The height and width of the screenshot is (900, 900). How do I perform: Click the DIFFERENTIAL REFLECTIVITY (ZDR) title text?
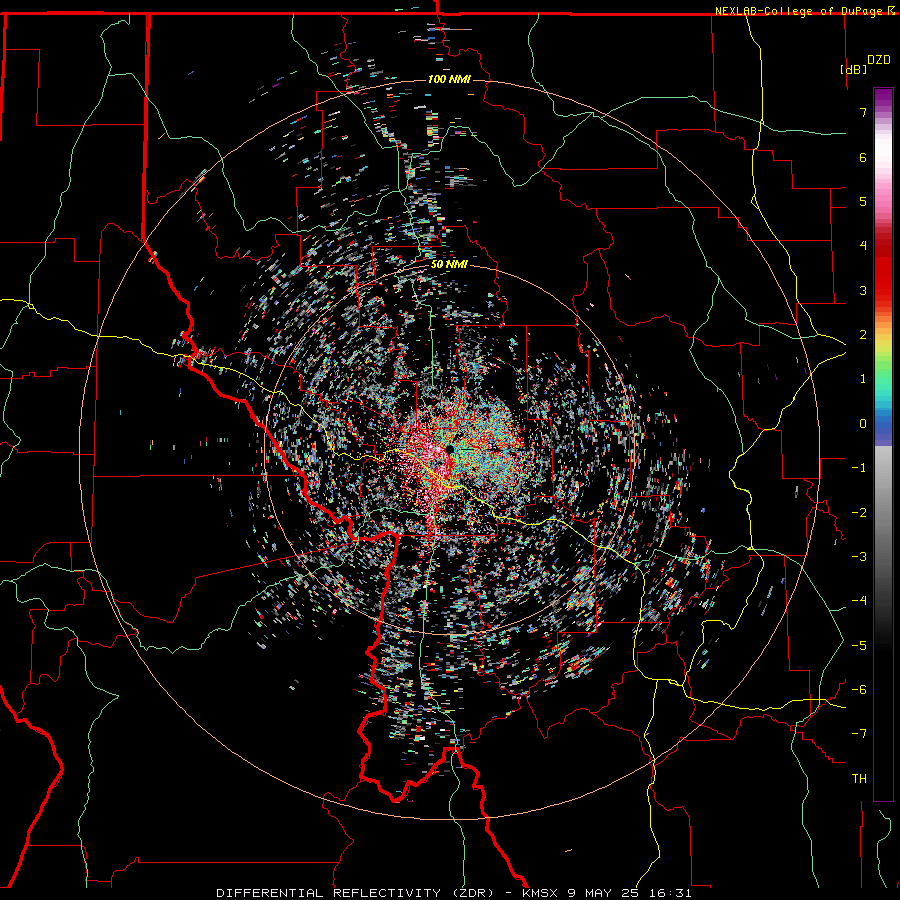coord(355,893)
